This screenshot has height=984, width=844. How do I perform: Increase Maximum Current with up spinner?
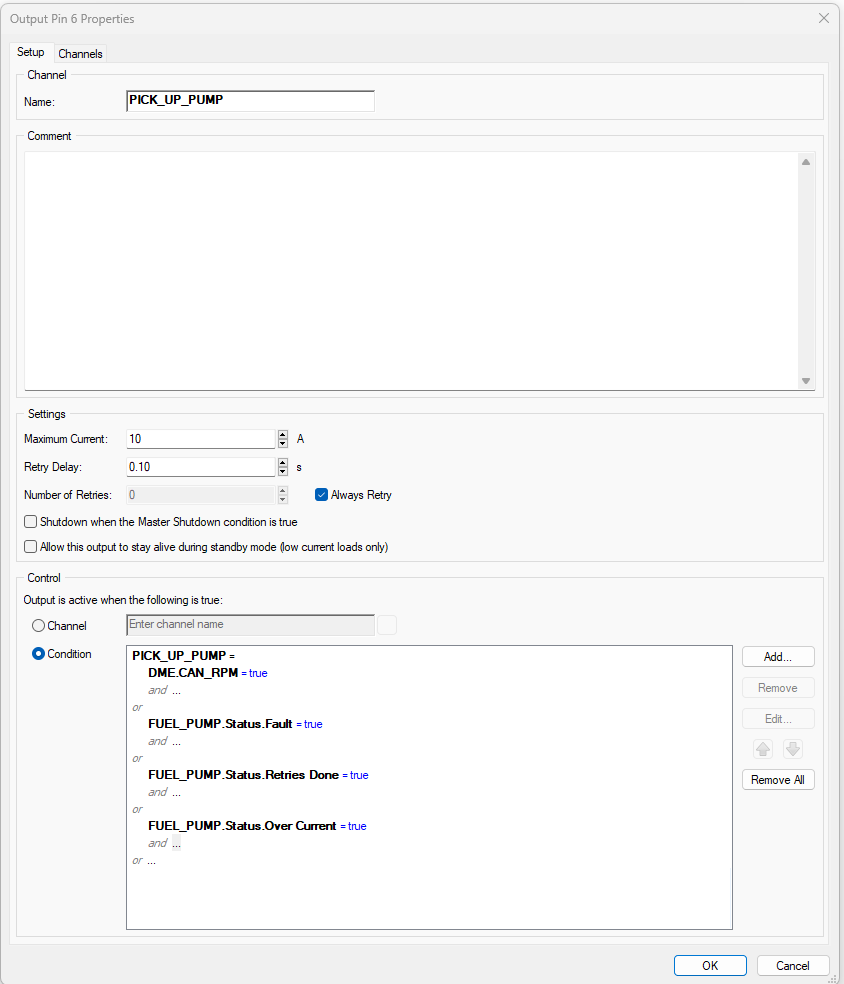[283, 435]
